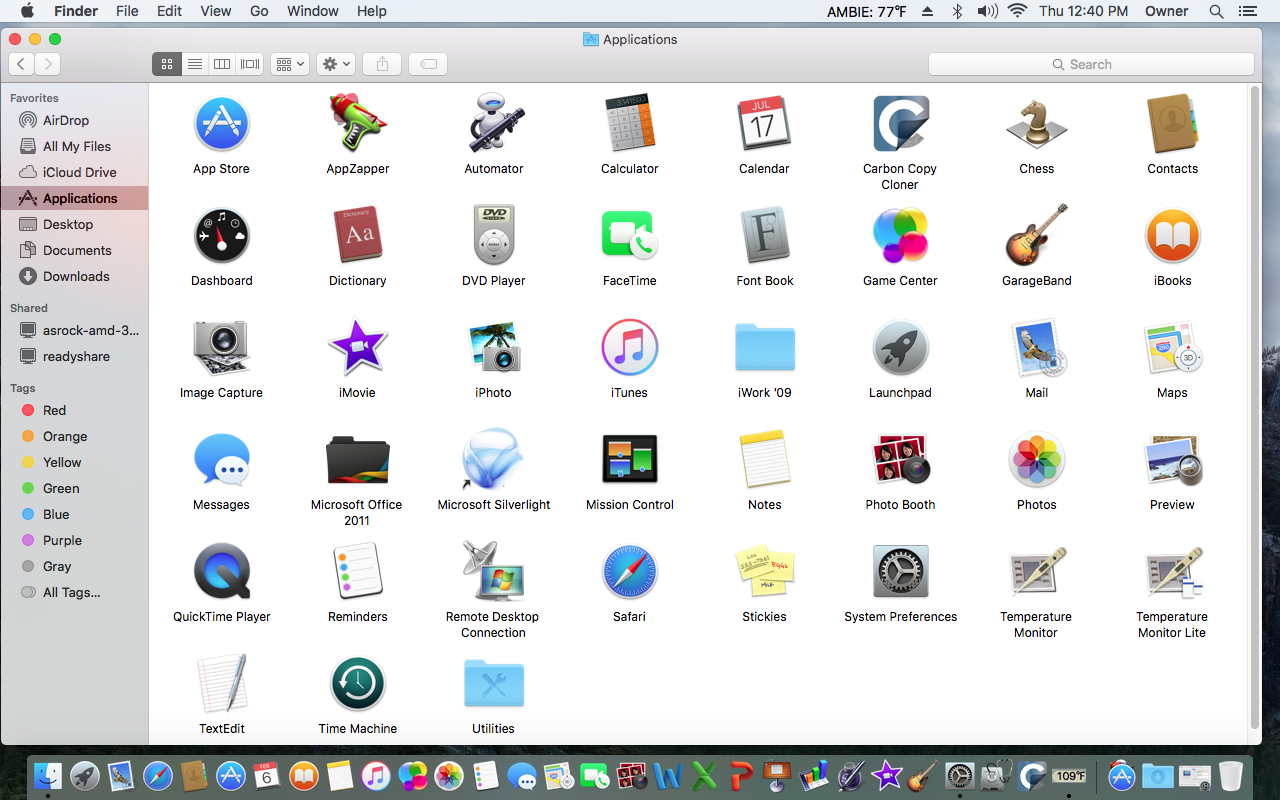Open the Utilities folder
This screenshot has height=800, width=1280.
tap(493, 684)
